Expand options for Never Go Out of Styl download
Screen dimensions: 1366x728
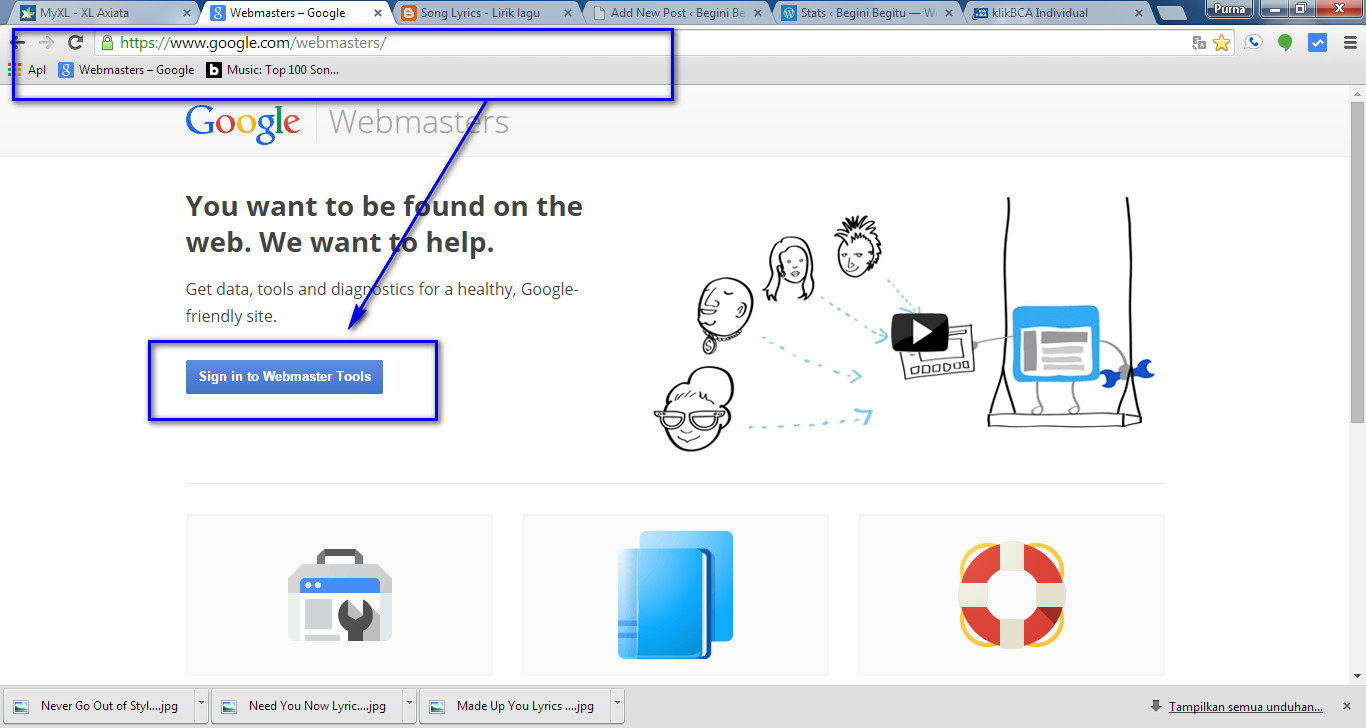click(x=201, y=705)
